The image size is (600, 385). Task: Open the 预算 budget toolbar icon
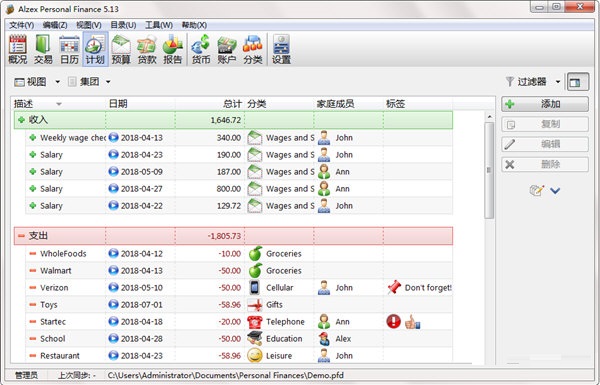121,49
